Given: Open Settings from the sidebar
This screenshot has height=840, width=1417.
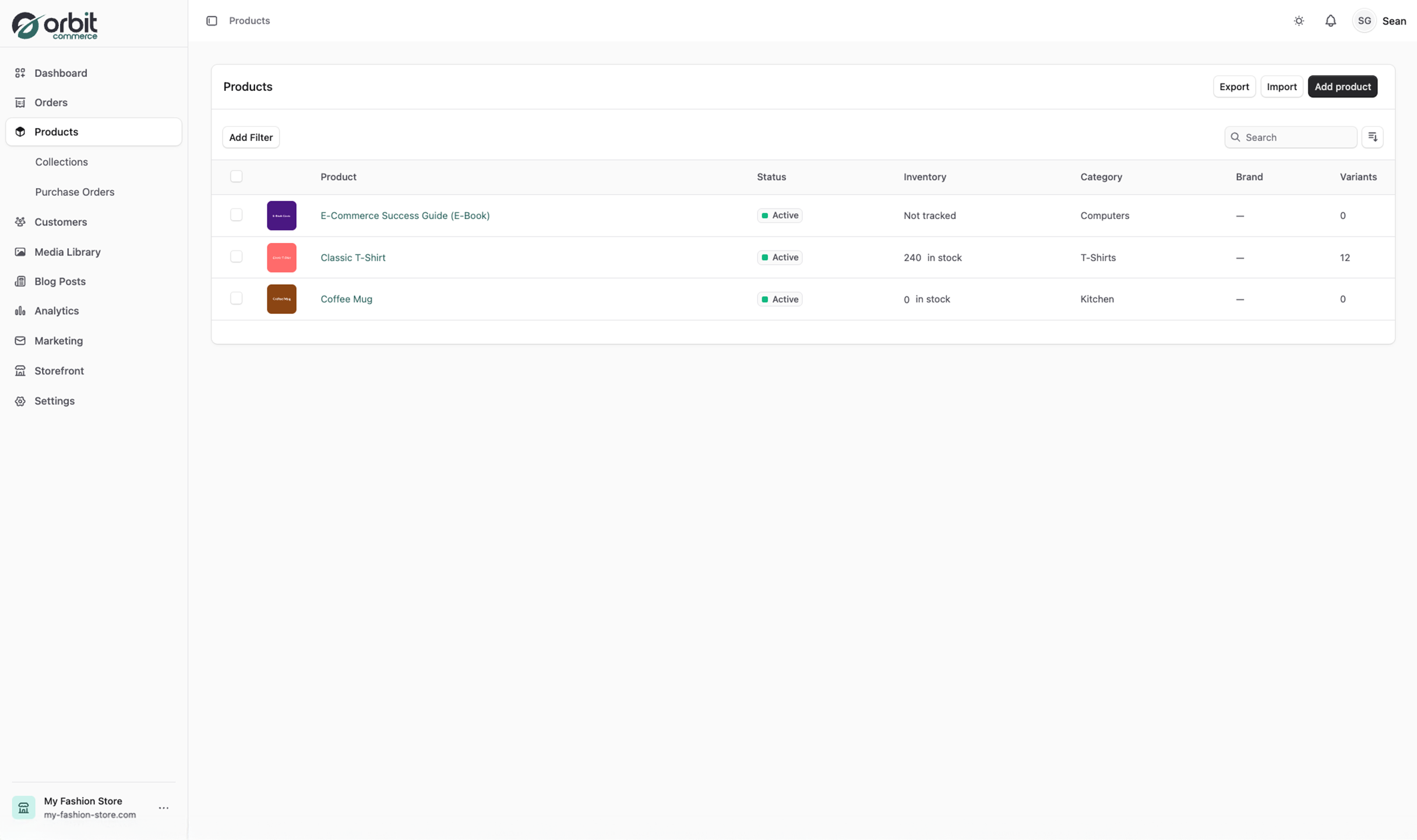Looking at the screenshot, I should point(54,401).
